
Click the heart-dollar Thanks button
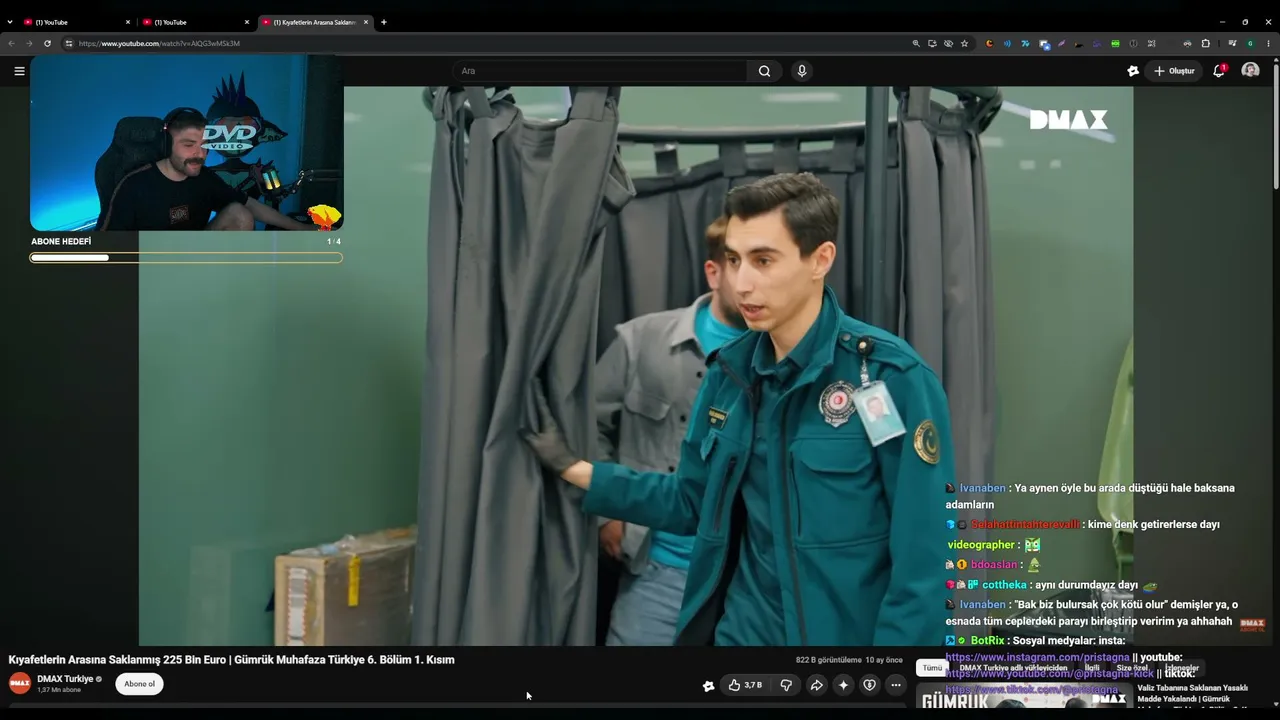pos(869,685)
